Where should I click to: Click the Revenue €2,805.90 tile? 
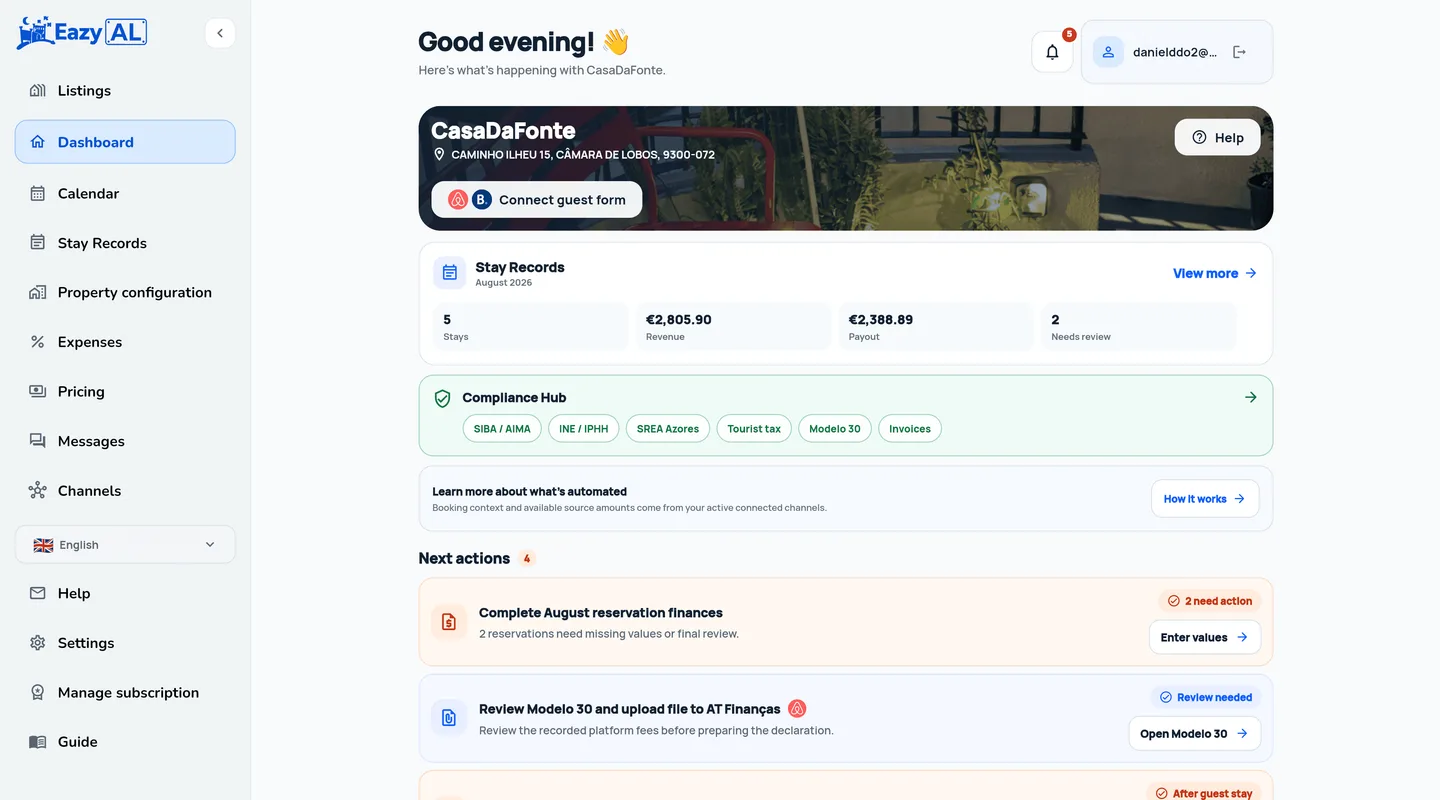tap(734, 327)
